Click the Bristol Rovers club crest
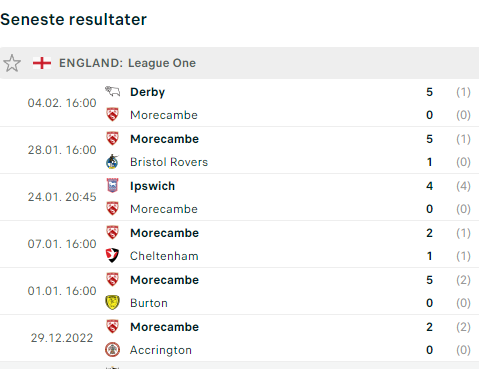This screenshot has height=369, width=479. pyautogui.click(x=112, y=162)
